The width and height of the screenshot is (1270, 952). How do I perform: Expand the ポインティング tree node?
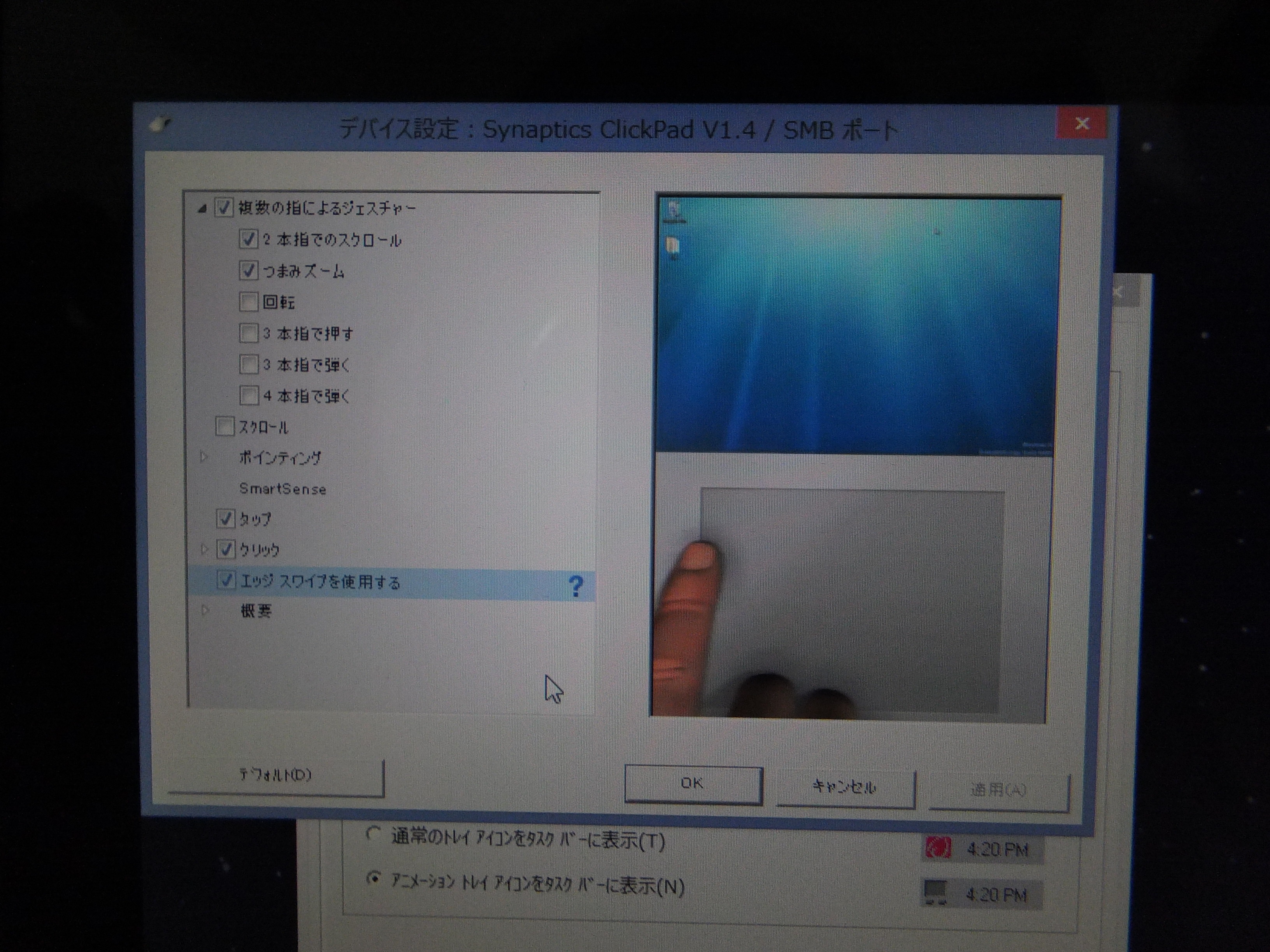[x=204, y=457]
